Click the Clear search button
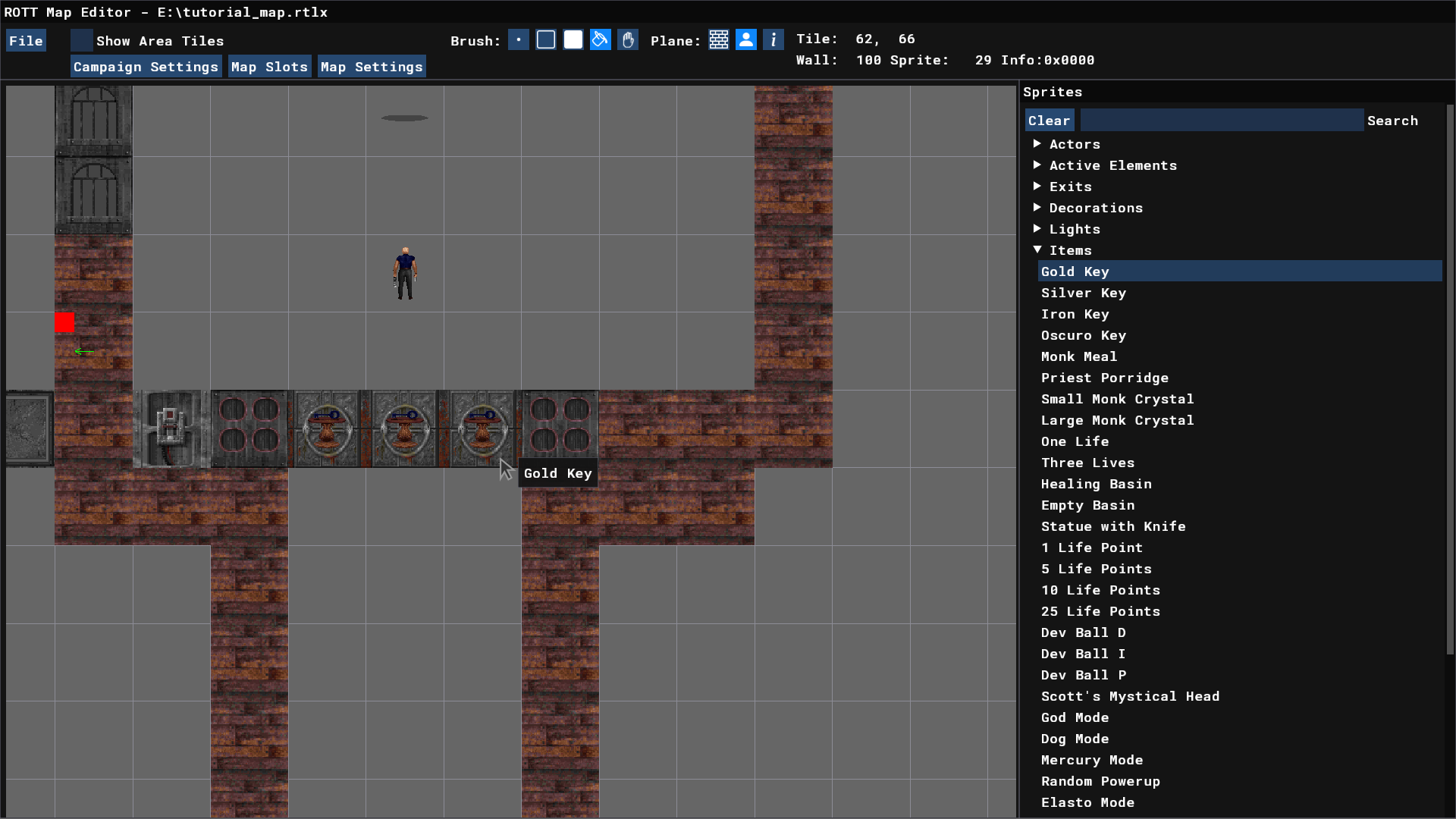 1049,121
